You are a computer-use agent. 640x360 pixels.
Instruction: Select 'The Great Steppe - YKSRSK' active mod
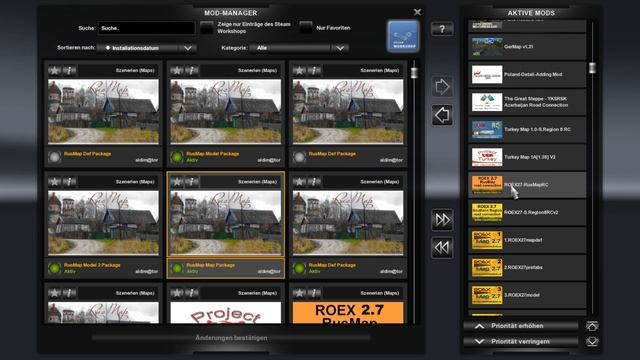click(527, 102)
